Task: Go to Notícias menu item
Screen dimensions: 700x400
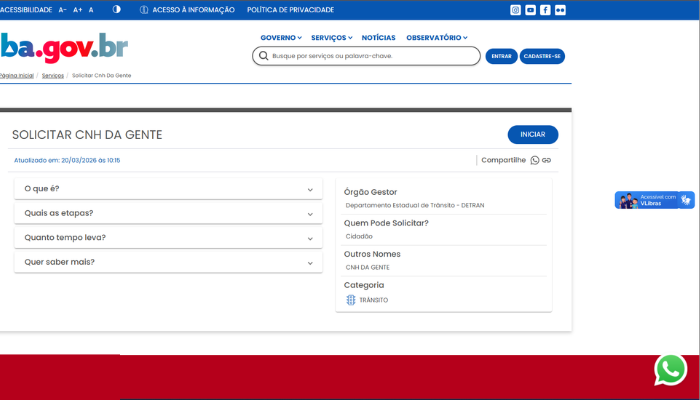Action: 379,38
